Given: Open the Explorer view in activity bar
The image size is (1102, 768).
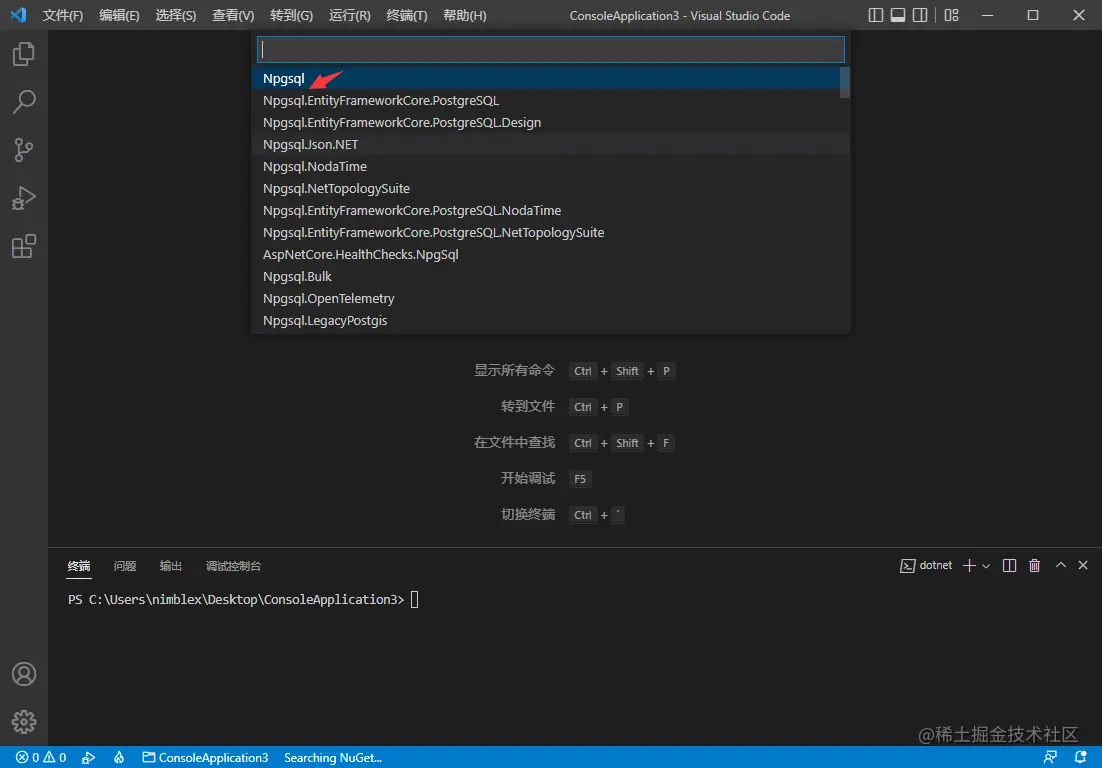Looking at the screenshot, I should click(24, 54).
